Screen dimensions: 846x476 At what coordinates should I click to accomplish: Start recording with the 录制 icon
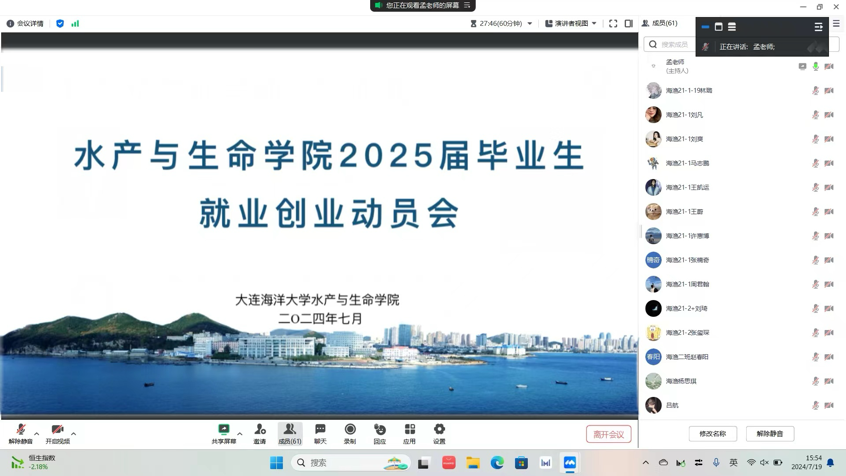click(x=350, y=433)
